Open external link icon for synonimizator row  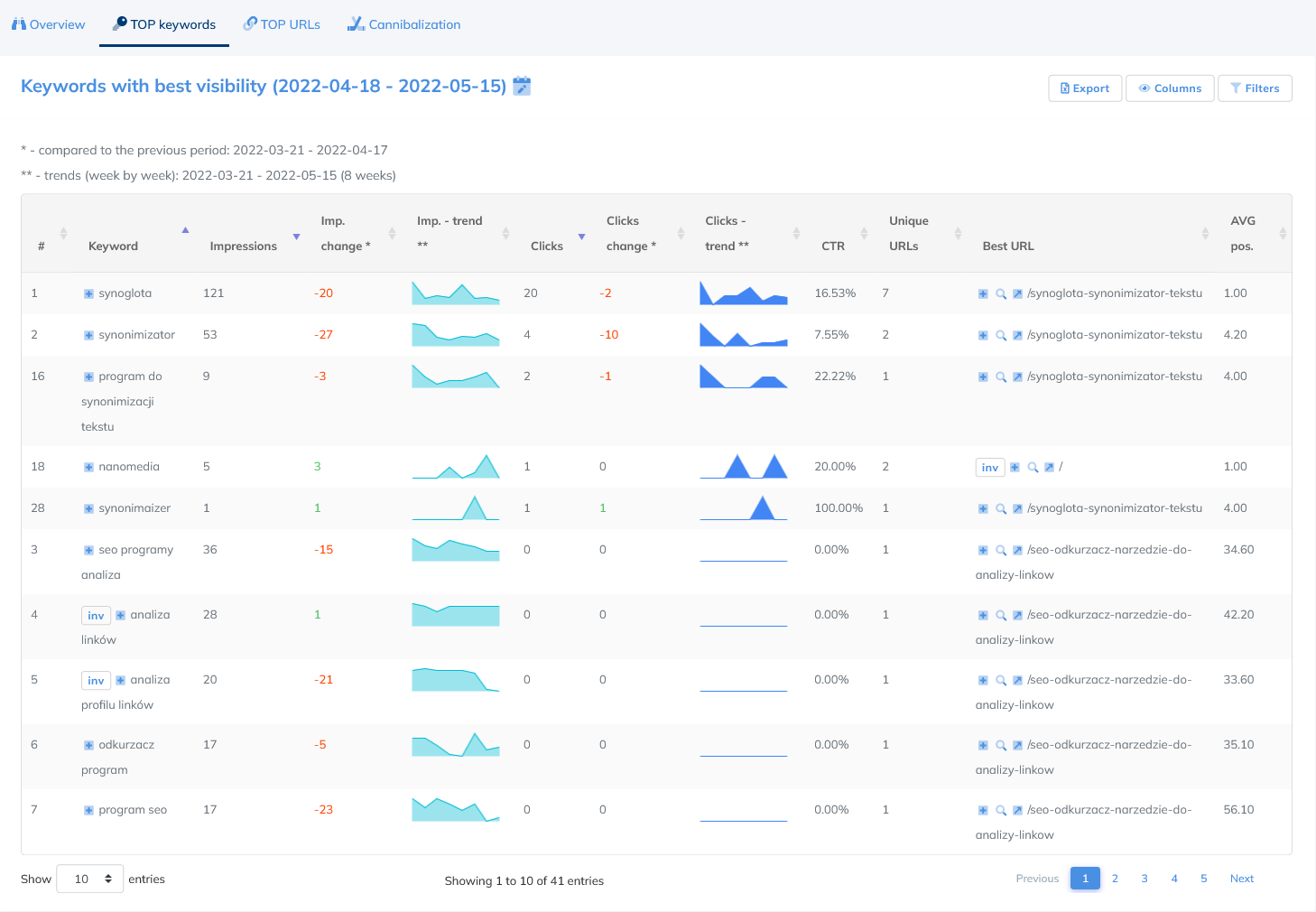1017,335
